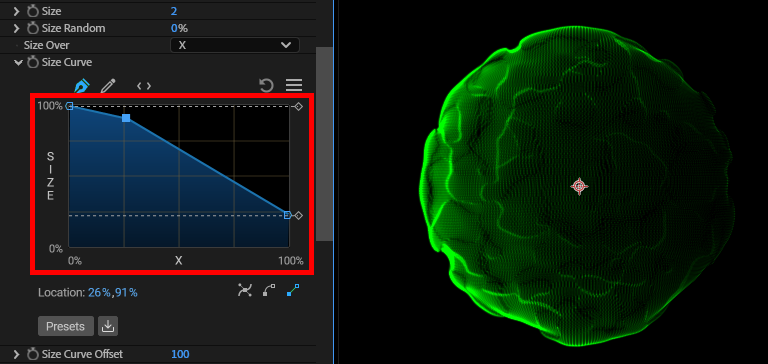Expand the Size Curve Offset property
The width and height of the screenshot is (768, 364).
click(x=17, y=354)
